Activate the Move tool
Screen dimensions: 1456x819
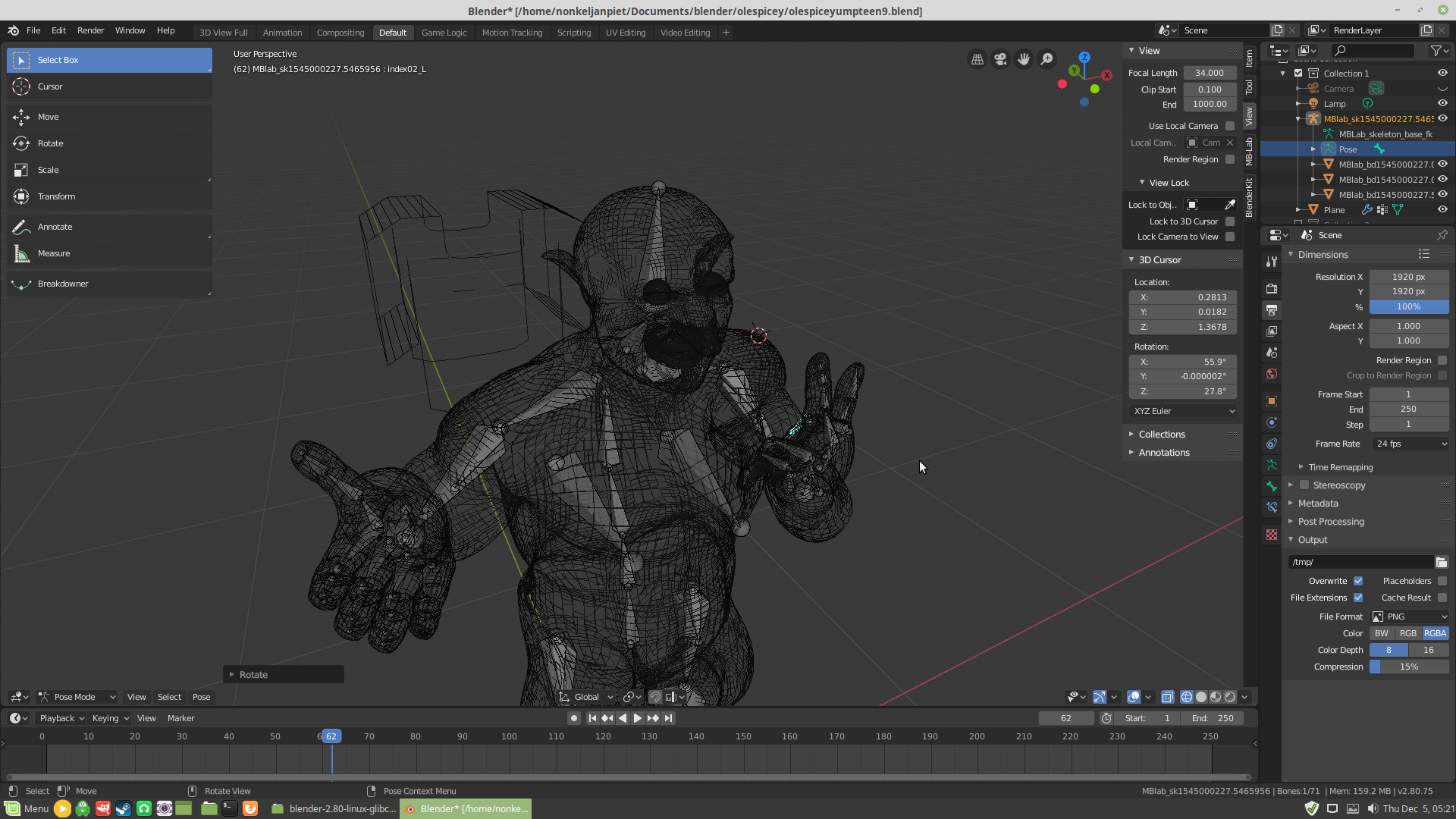[109, 117]
